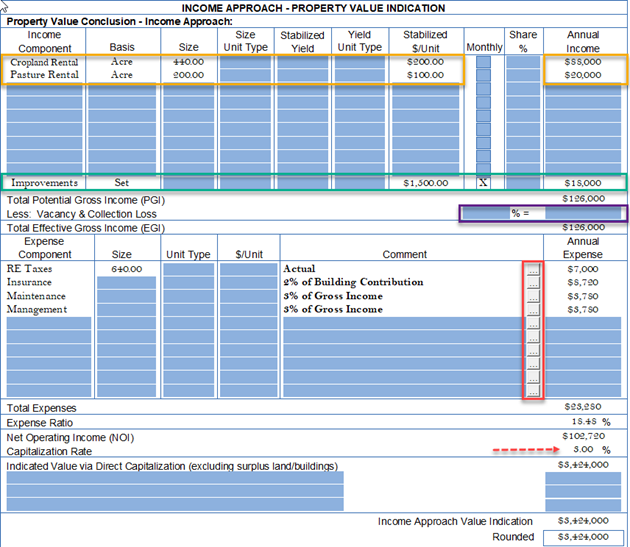630x547 pixels.
Task: Open ellipsis button for Insurance comment row
Action: [533, 283]
